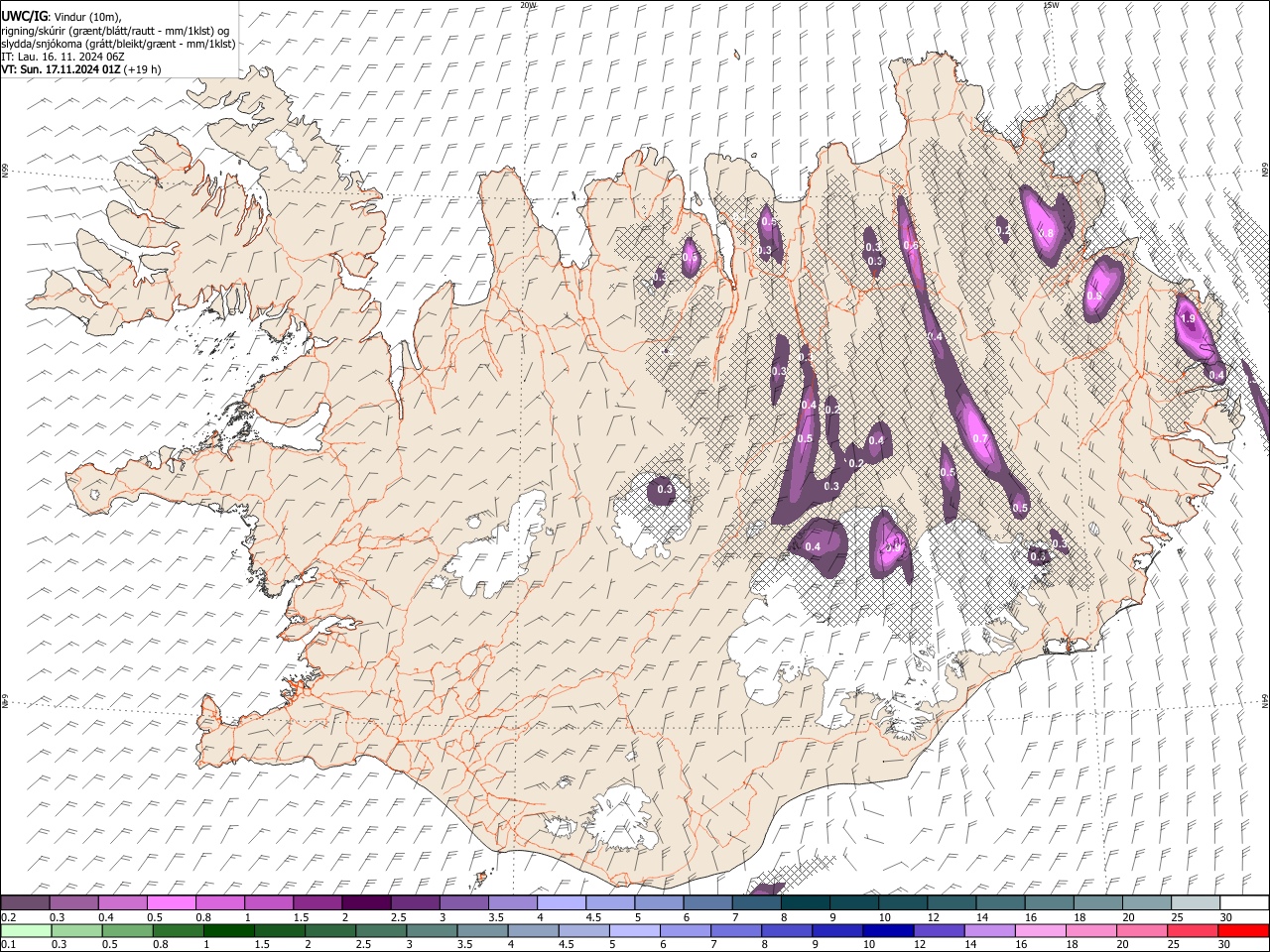Pick bottom legend swatch between 18 and 20
Image resolution: width=1270 pixels, height=952 pixels.
1090,930
